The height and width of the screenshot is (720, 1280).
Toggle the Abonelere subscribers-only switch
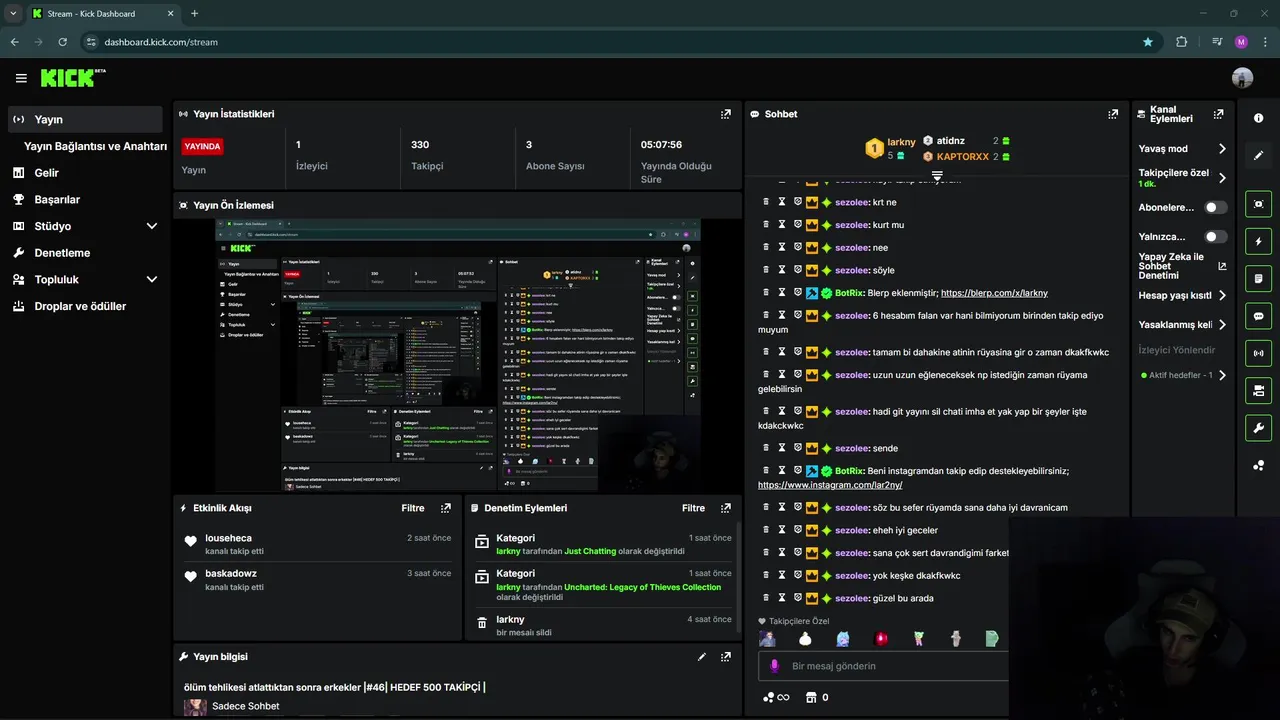point(1215,207)
